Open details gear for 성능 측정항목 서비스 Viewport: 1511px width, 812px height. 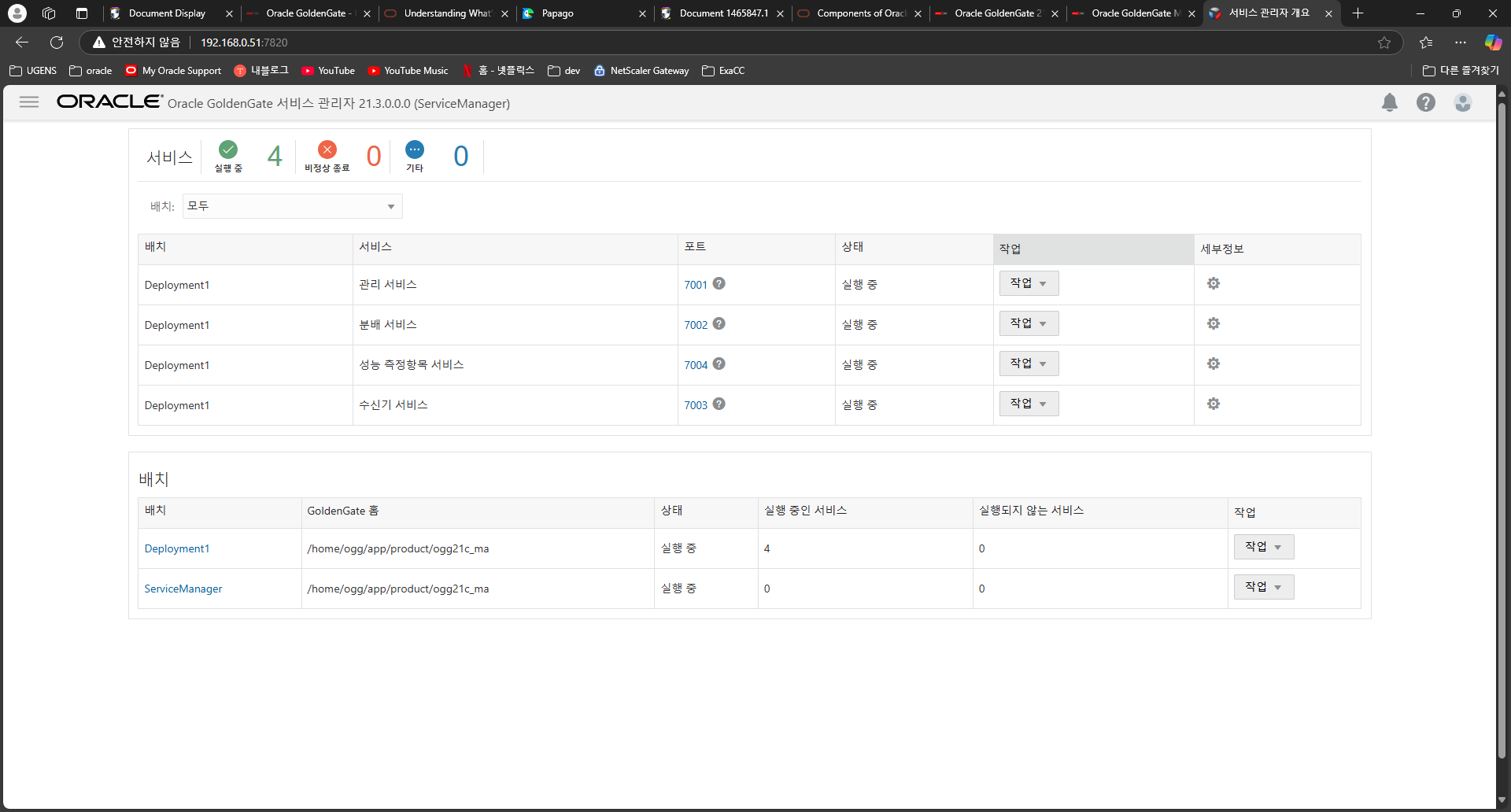(x=1214, y=364)
